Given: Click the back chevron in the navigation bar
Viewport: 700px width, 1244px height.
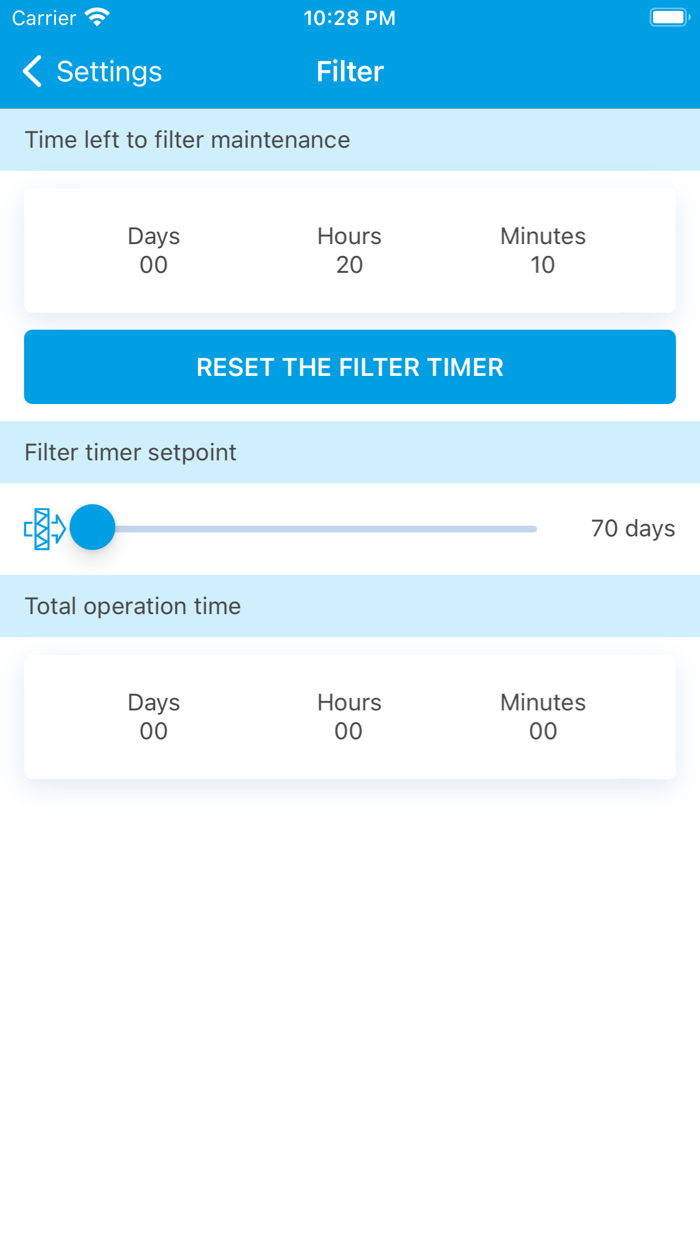Looking at the screenshot, I should [x=31, y=71].
